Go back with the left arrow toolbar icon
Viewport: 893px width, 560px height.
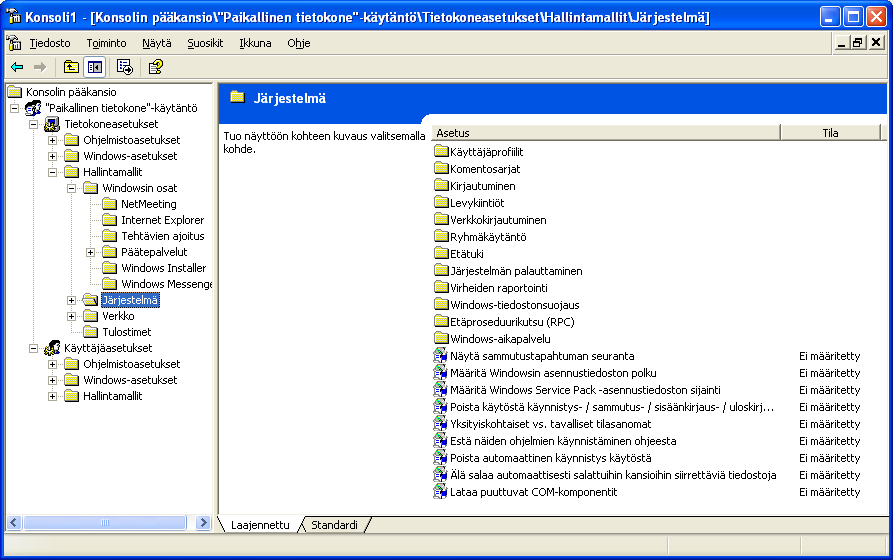pyautogui.click(x=17, y=67)
